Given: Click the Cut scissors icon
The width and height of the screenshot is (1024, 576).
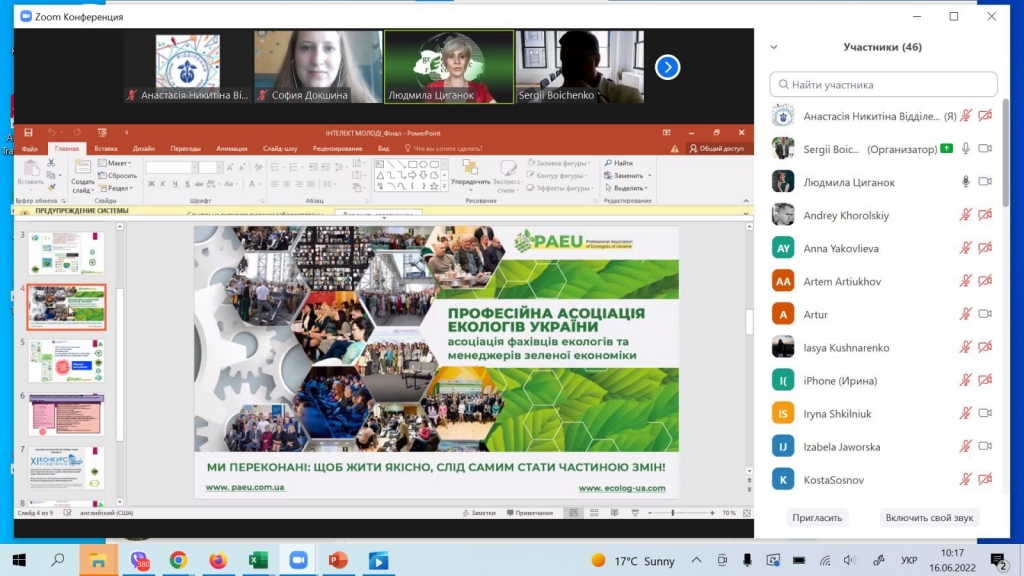Looking at the screenshot, I should tap(51, 163).
